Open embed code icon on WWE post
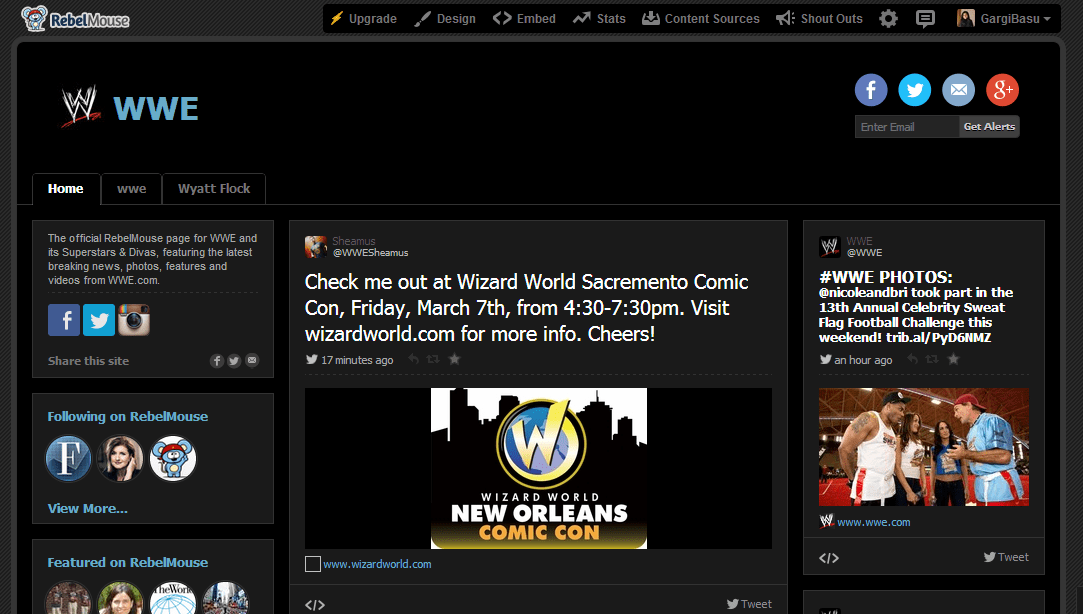This screenshot has width=1083, height=614. (x=829, y=558)
